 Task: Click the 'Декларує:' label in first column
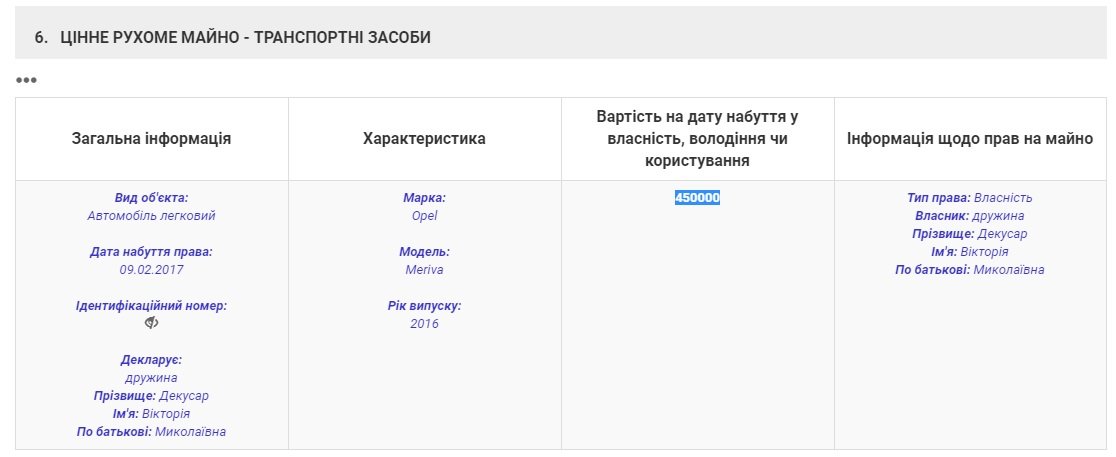click(151, 360)
